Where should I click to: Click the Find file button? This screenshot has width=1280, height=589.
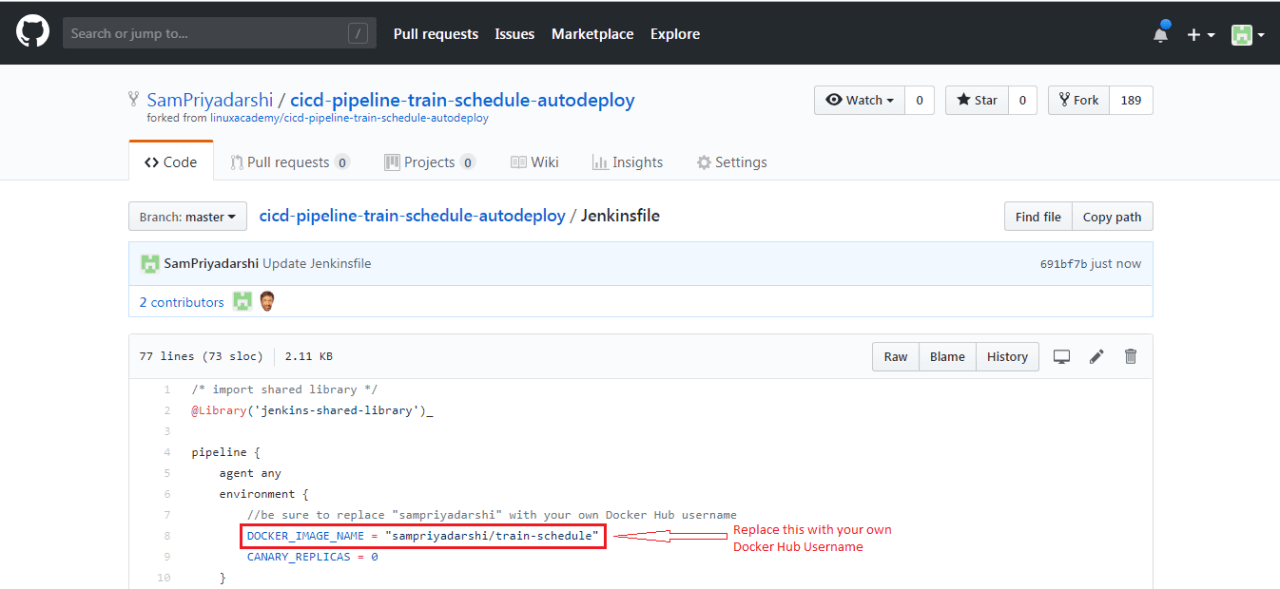click(x=1038, y=217)
